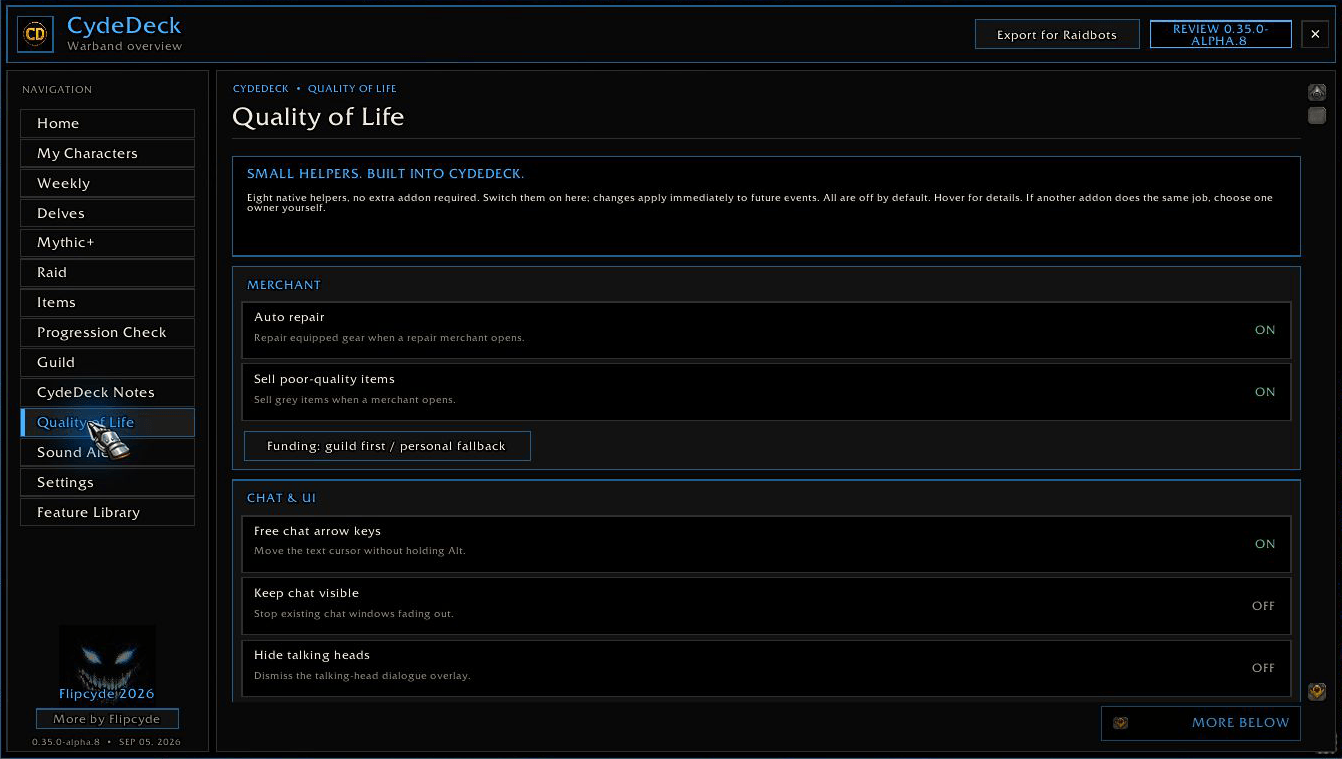This screenshot has width=1342, height=759.
Task: Open the Delves page
Action: pos(107,213)
